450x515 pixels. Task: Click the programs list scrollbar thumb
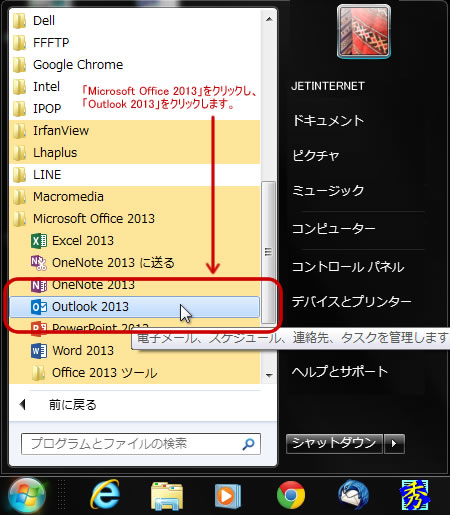268,252
